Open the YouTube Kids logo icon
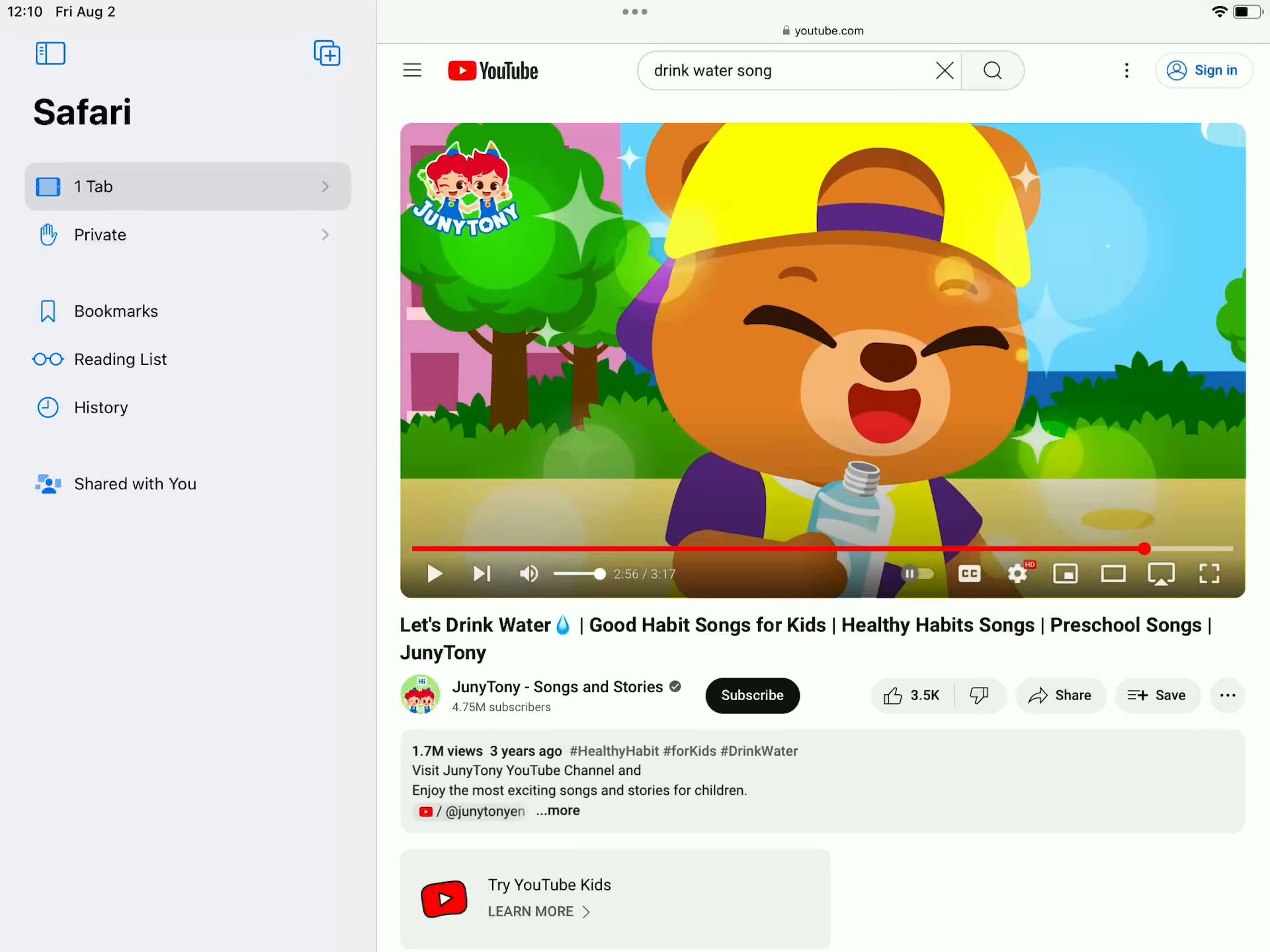Image resolution: width=1270 pixels, height=952 pixels. [444, 898]
